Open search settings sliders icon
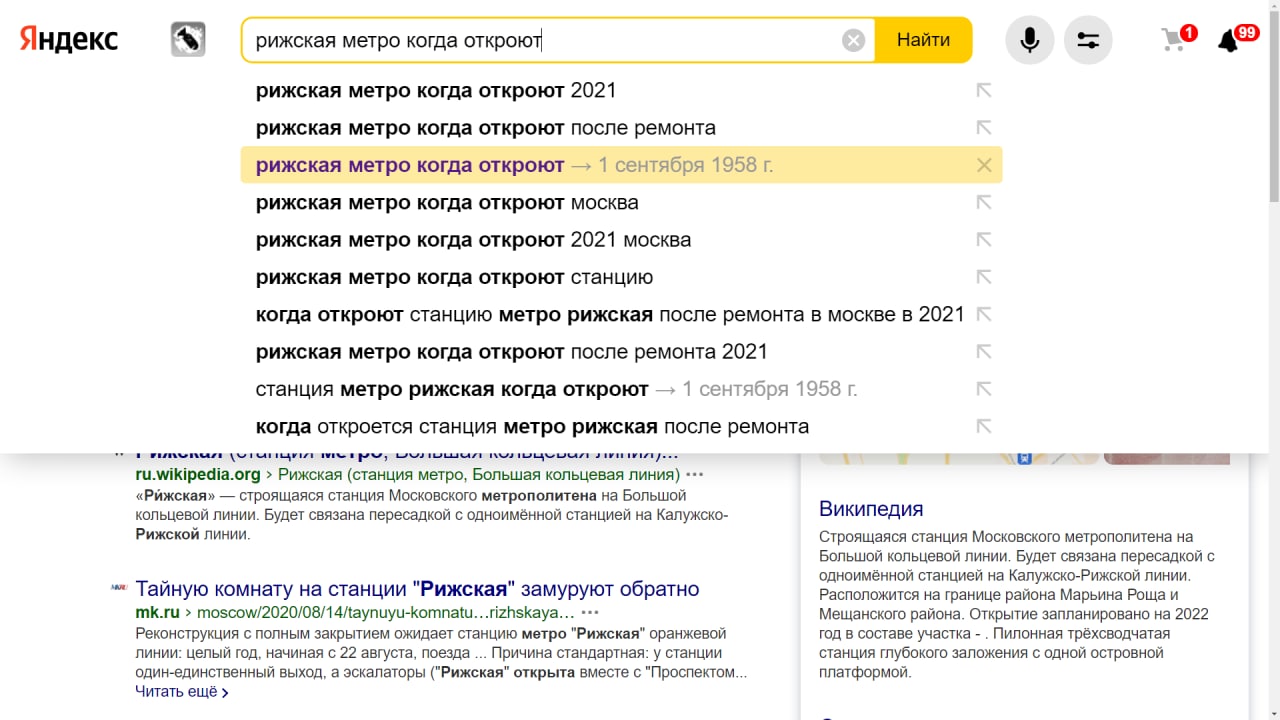1280x720 pixels. click(x=1088, y=40)
